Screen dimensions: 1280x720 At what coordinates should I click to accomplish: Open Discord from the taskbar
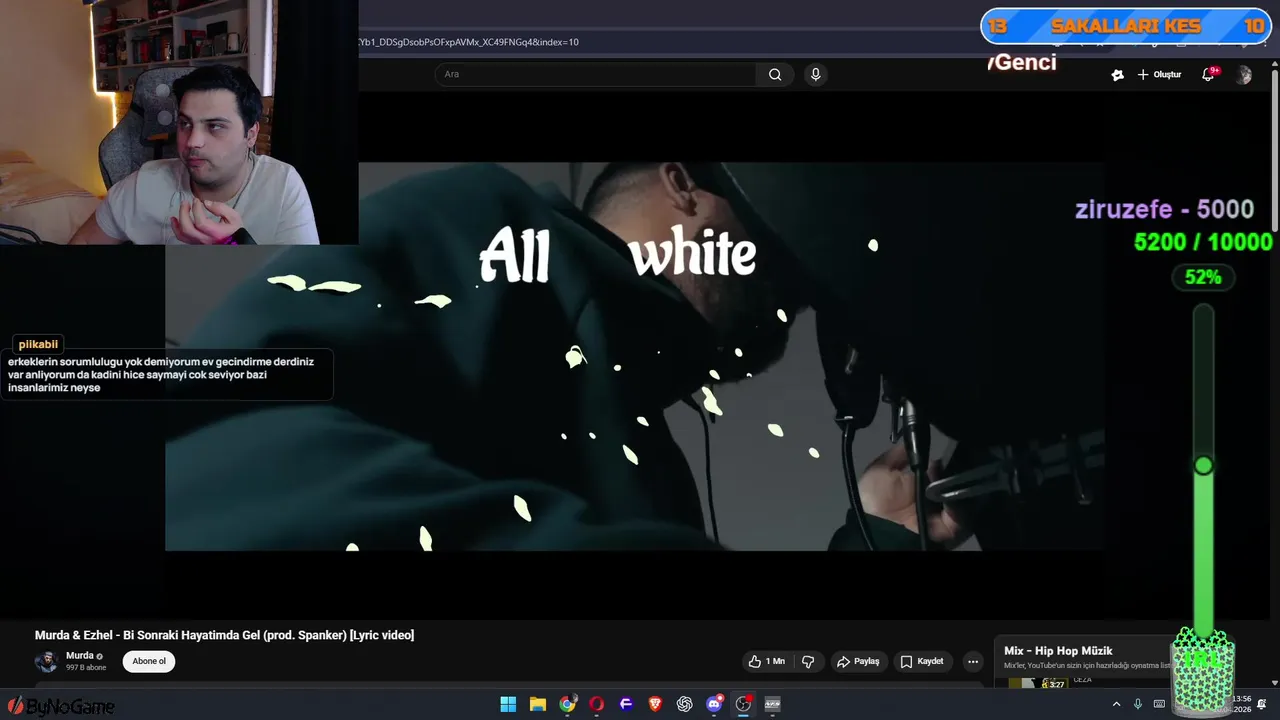click(x=714, y=704)
